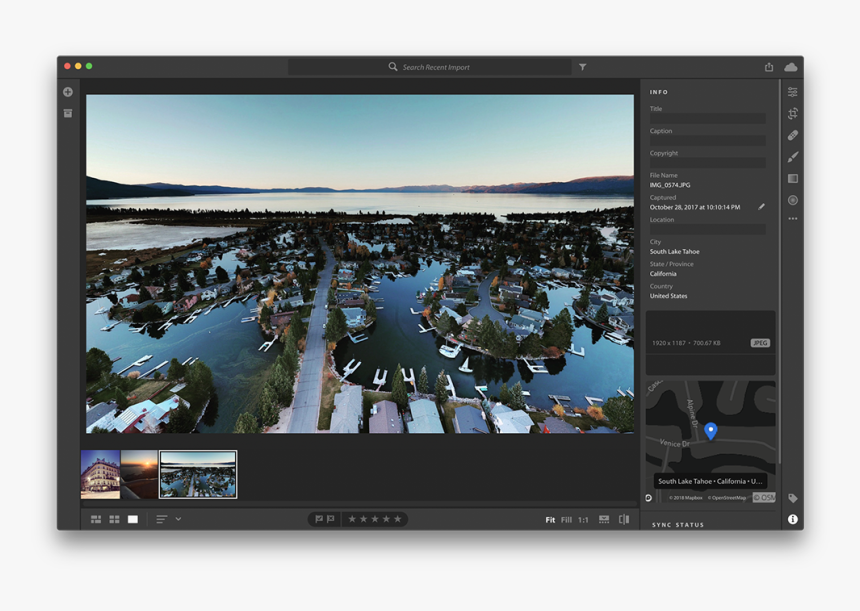Viewport: 860px width, 611px height.
Task: Click the Caption input field
Action: pos(708,141)
